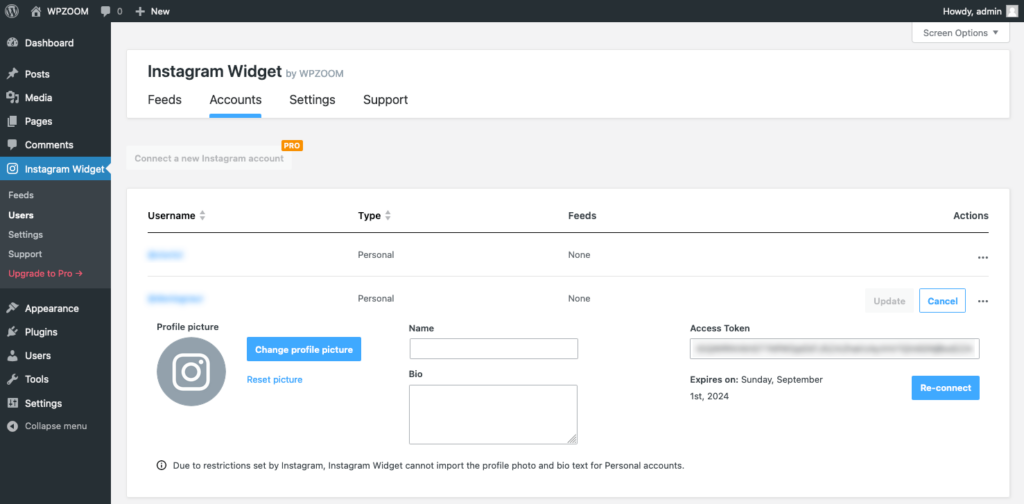Click the Appearance paintbrush icon
This screenshot has width=1024, height=504.
point(12,308)
